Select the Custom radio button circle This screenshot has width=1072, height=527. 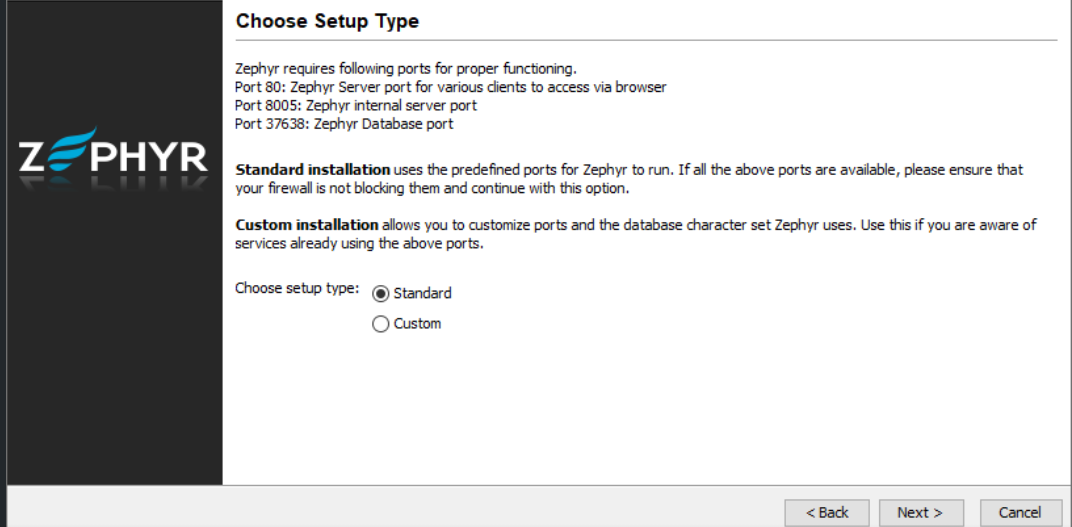pyautogui.click(x=380, y=324)
